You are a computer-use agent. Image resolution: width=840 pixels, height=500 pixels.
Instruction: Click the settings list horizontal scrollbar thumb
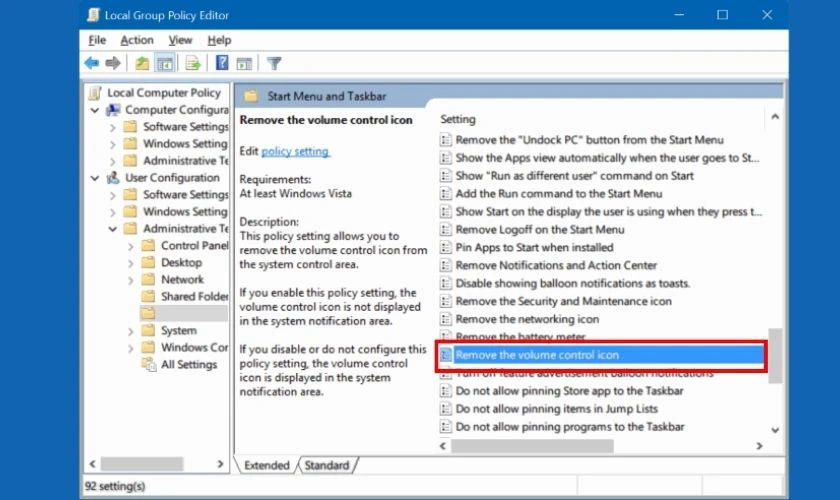point(532,446)
